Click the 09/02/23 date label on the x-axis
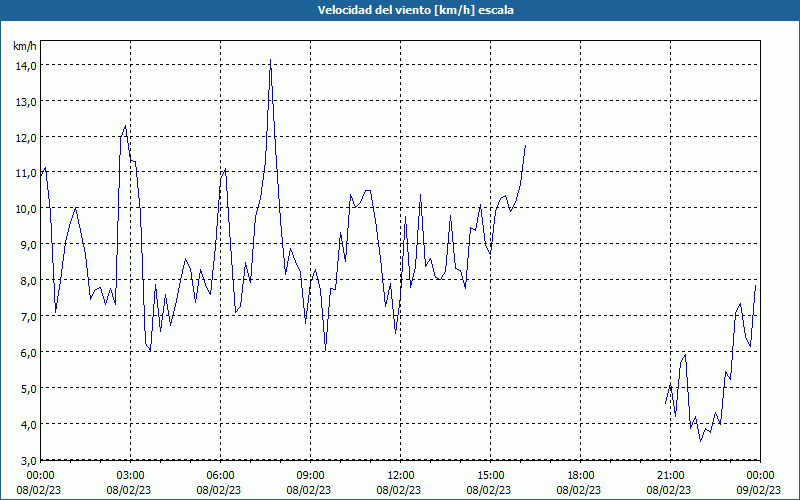Viewport: 800px width, 500px height. pyautogui.click(x=759, y=490)
